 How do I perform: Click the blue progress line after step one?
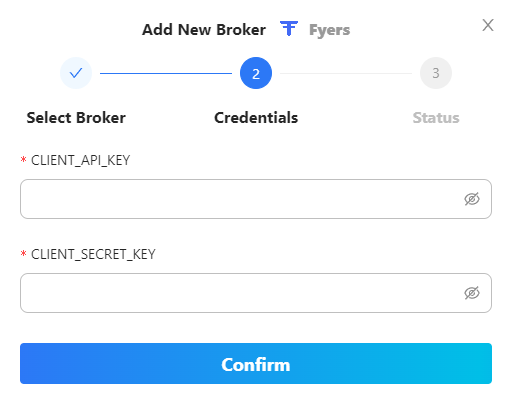[166, 73]
